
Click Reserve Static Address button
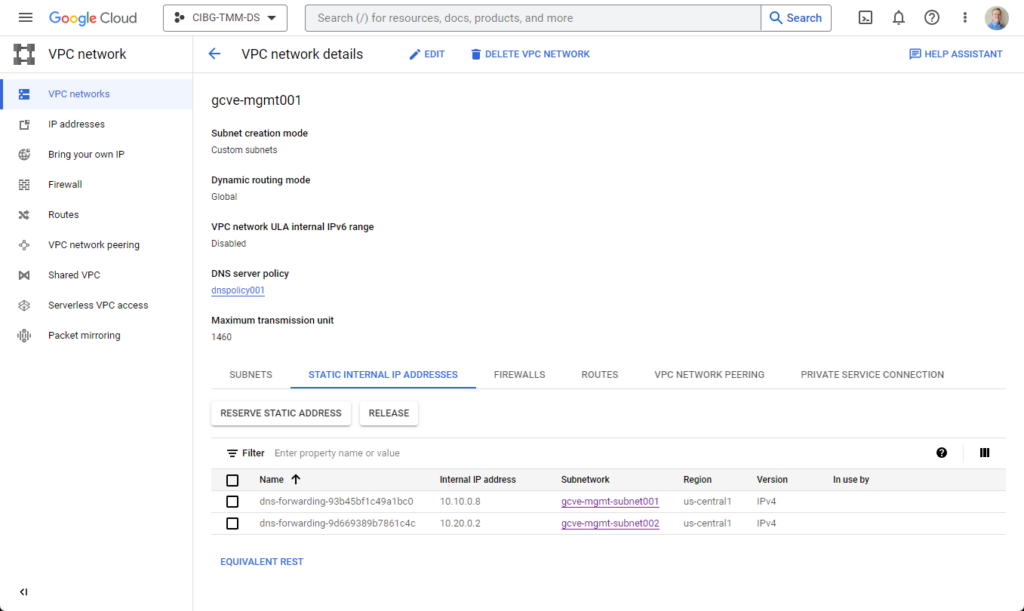click(x=281, y=413)
